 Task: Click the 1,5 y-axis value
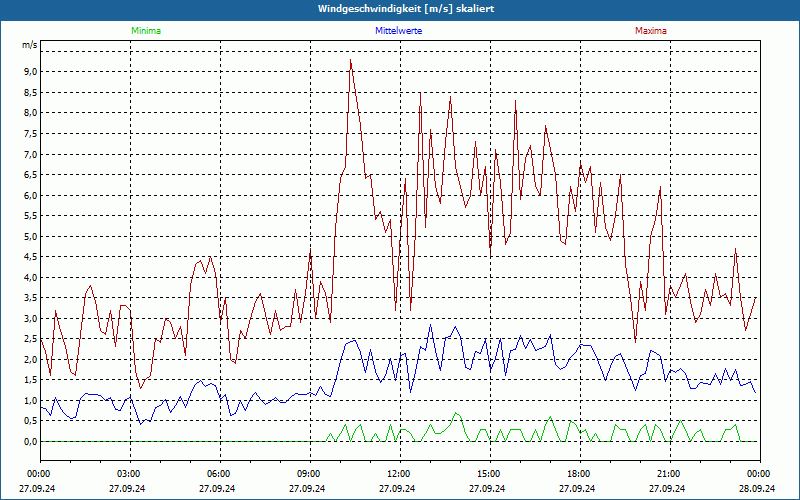(31, 380)
